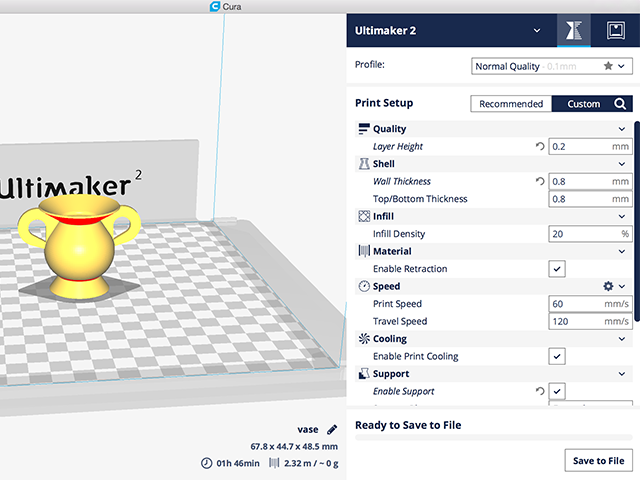Click the Quality category icon
The height and width of the screenshot is (480, 640).
[x=364, y=129]
